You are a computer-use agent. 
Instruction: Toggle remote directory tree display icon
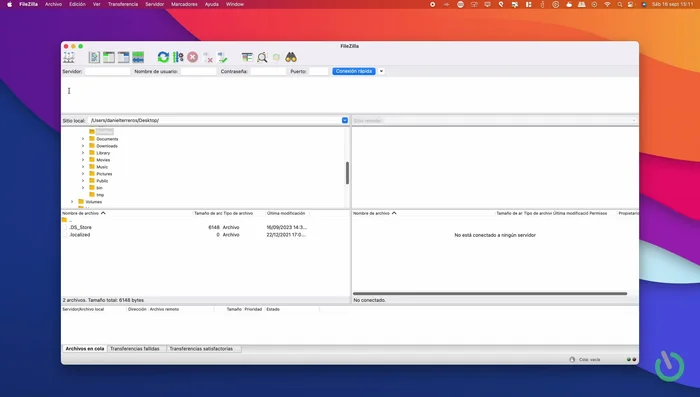pos(123,57)
